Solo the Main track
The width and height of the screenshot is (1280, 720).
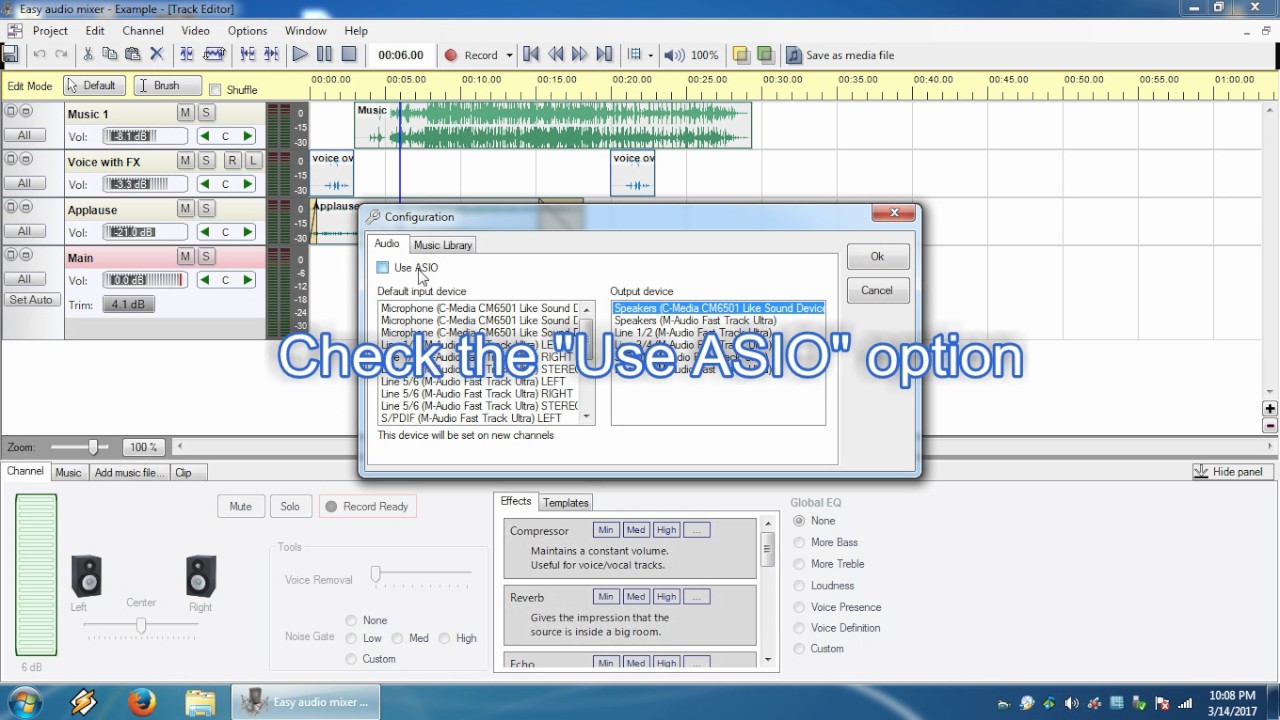pos(206,257)
